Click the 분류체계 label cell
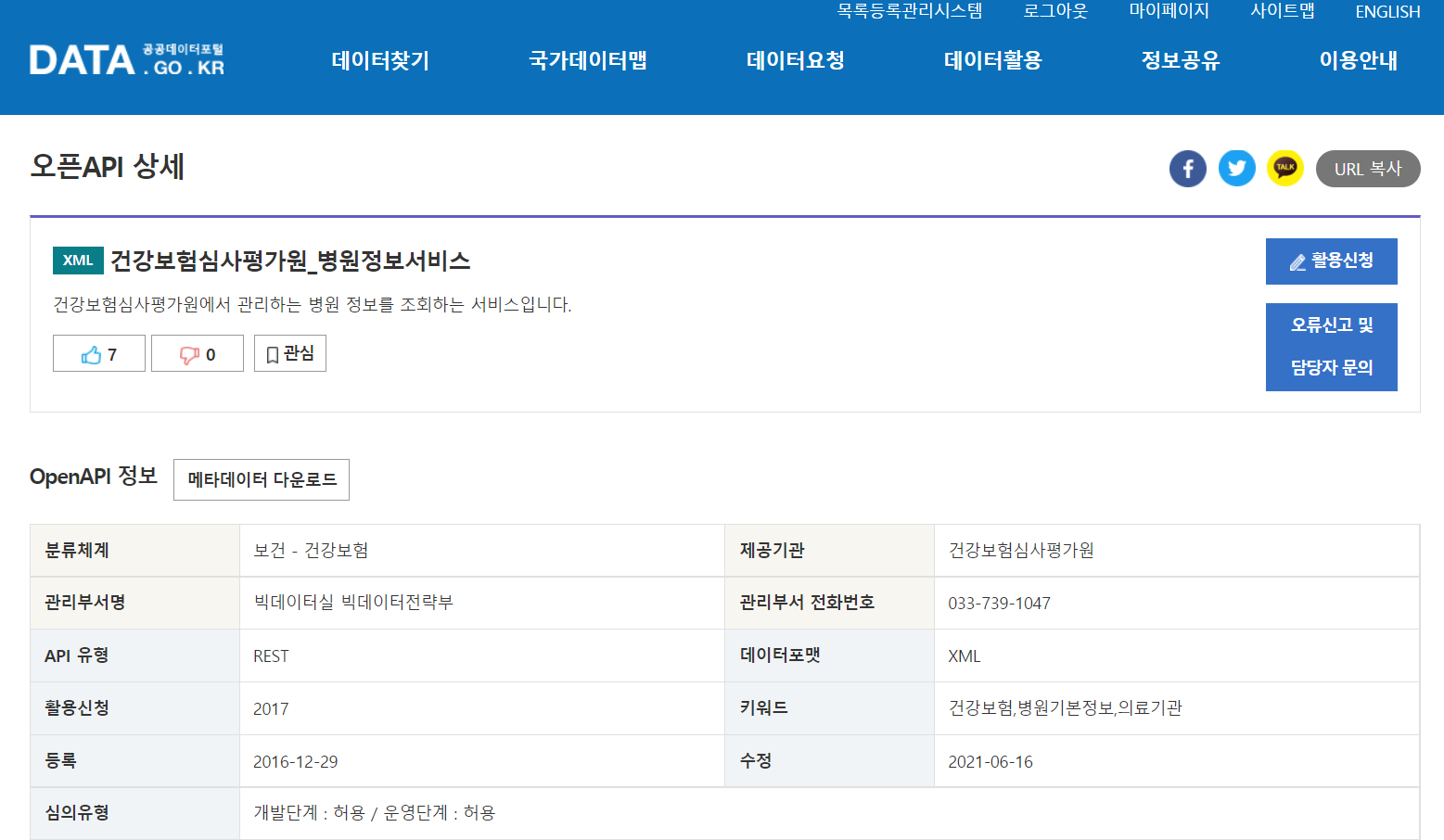Image resolution: width=1444 pixels, height=840 pixels. click(x=135, y=551)
